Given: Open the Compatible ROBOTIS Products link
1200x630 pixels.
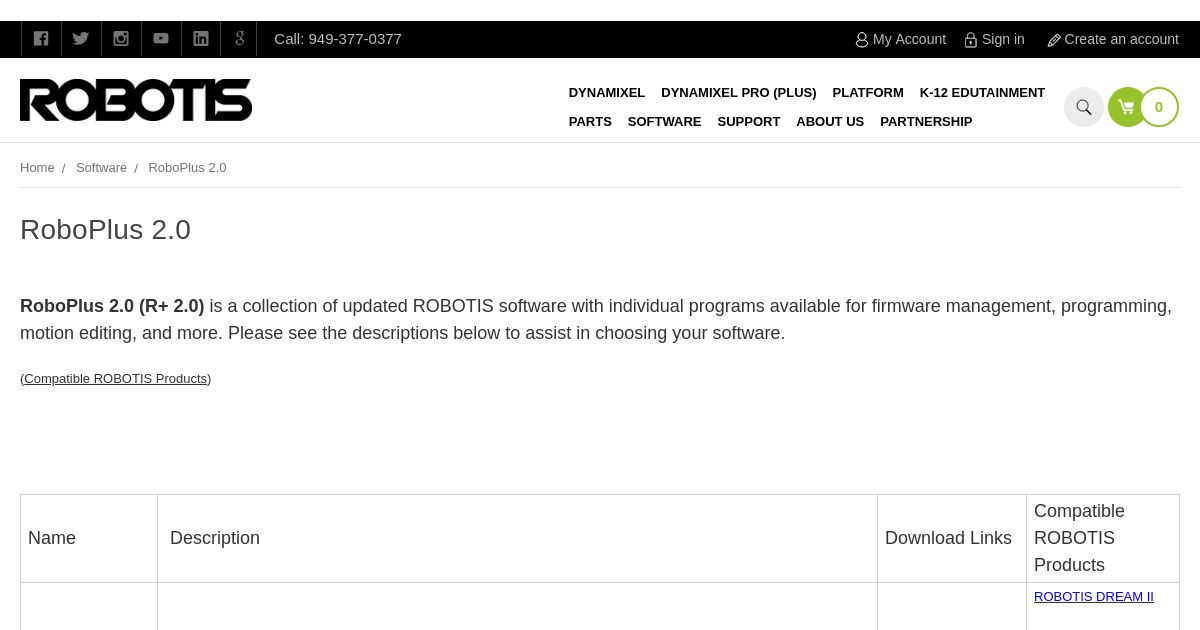Looking at the screenshot, I should click(116, 378).
